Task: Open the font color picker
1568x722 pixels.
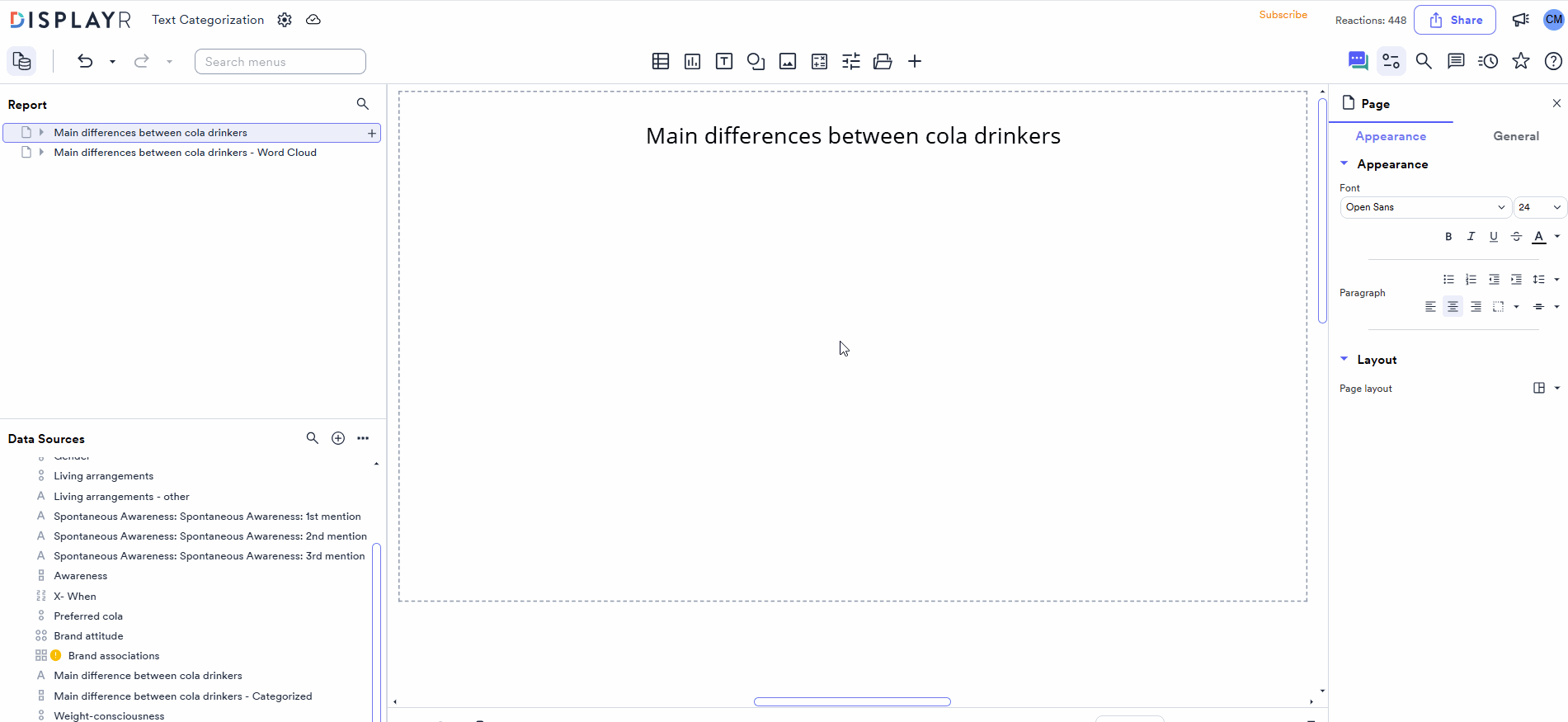Action: pyautogui.click(x=1539, y=237)
